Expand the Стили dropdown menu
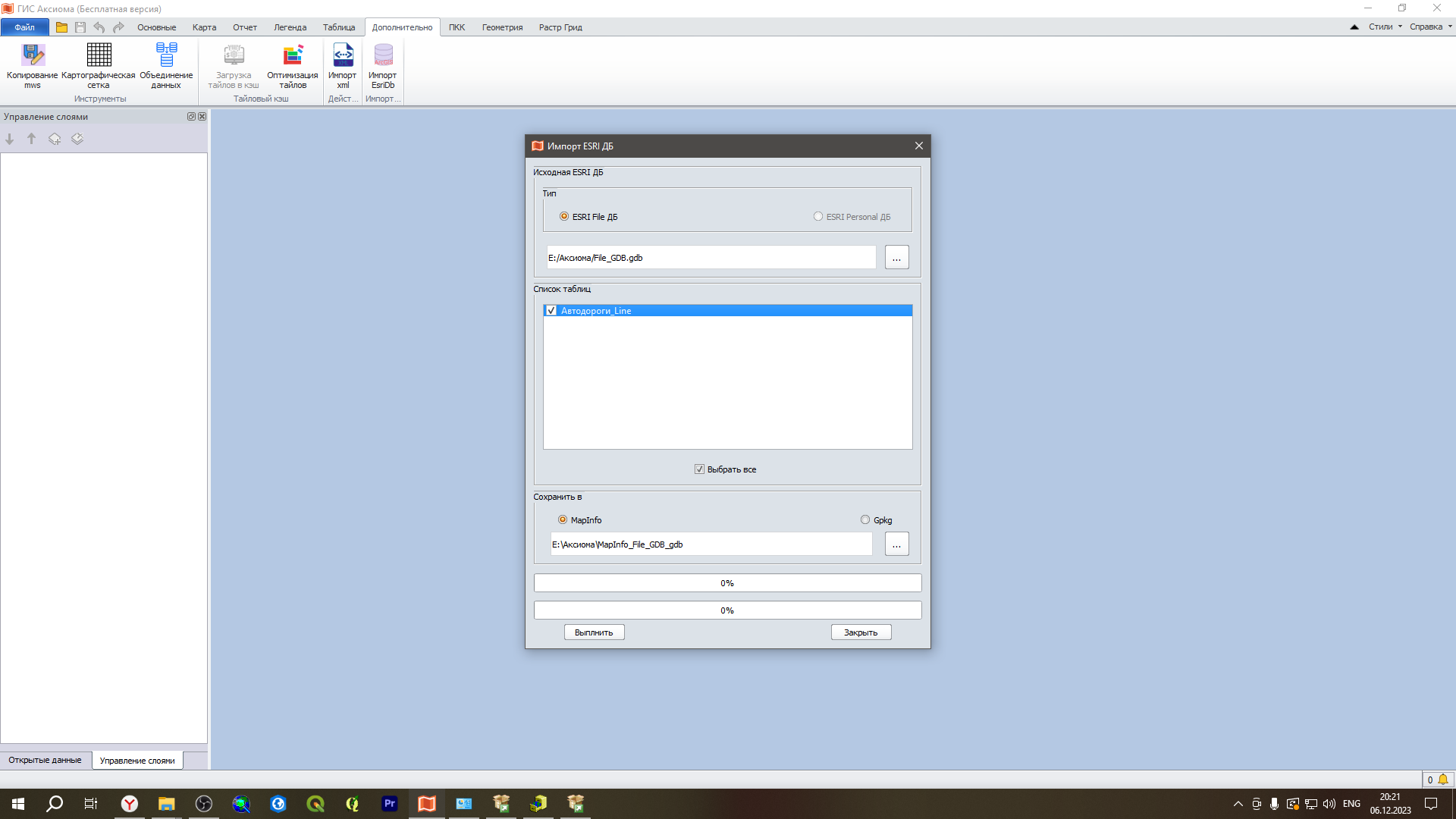Screen dimensions: 1456x819 [x=1385, y=27]
